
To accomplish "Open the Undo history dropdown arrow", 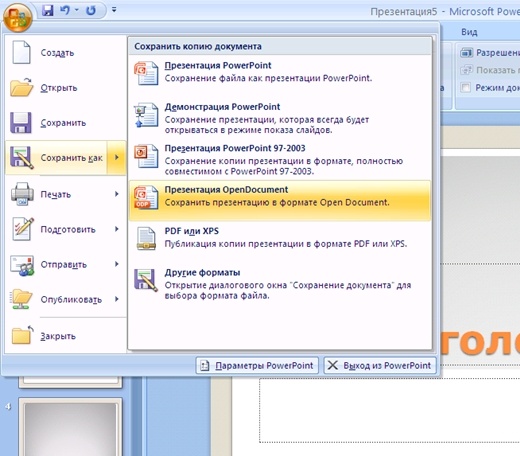I will 77,10.
